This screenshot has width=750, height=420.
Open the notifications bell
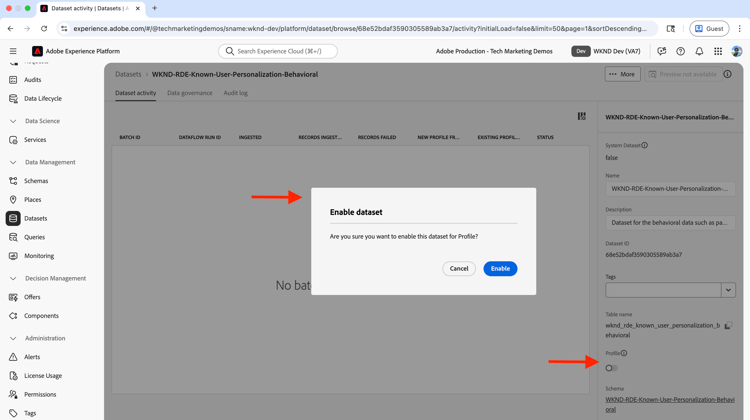(x=699, y=51)
